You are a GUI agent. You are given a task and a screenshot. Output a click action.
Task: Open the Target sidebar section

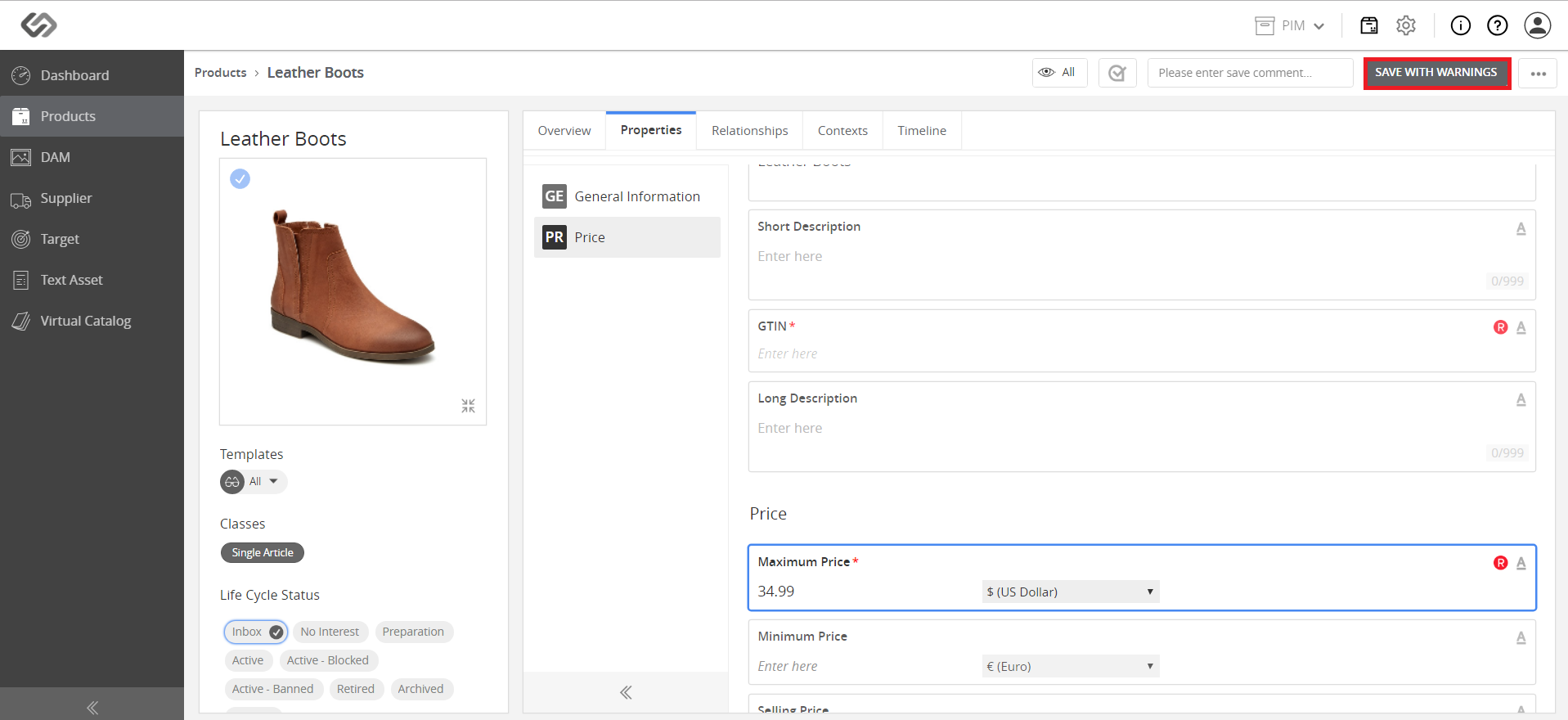(x=92, y=239)
